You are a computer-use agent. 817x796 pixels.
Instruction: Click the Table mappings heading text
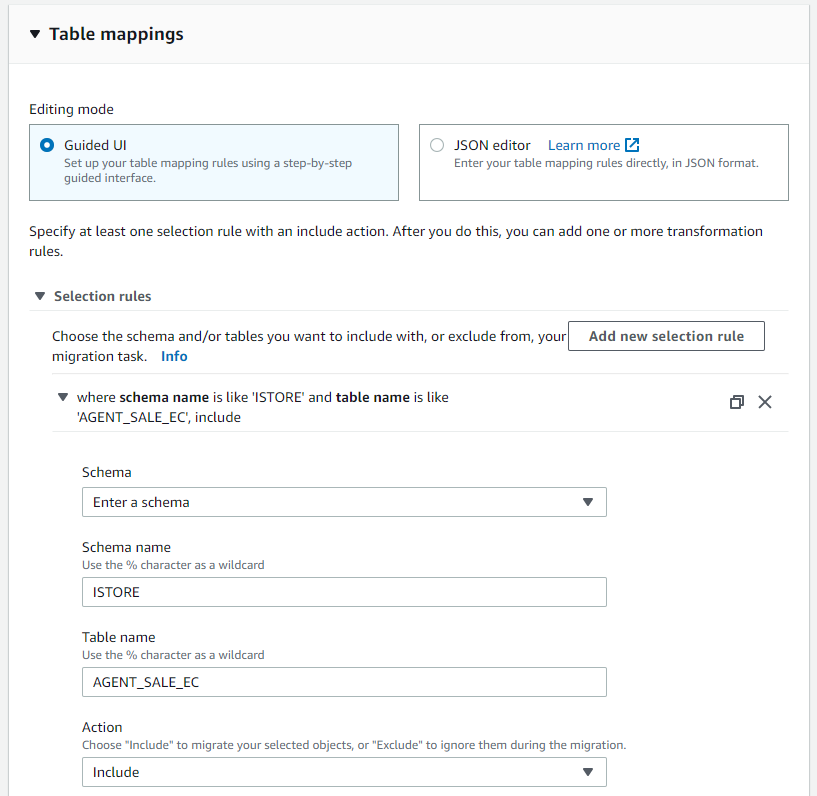[x=116, y=34]
